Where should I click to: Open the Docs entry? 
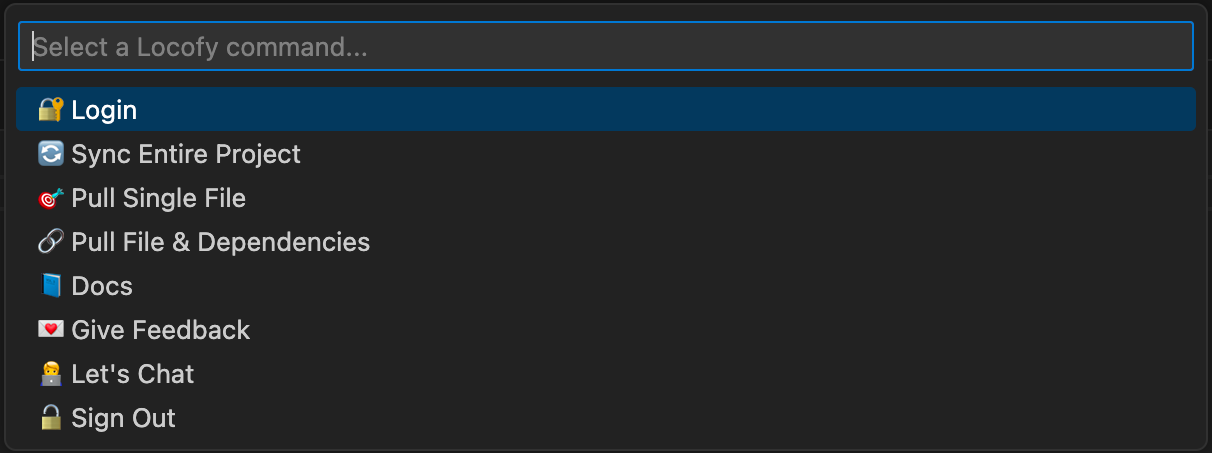coord(102,286)
